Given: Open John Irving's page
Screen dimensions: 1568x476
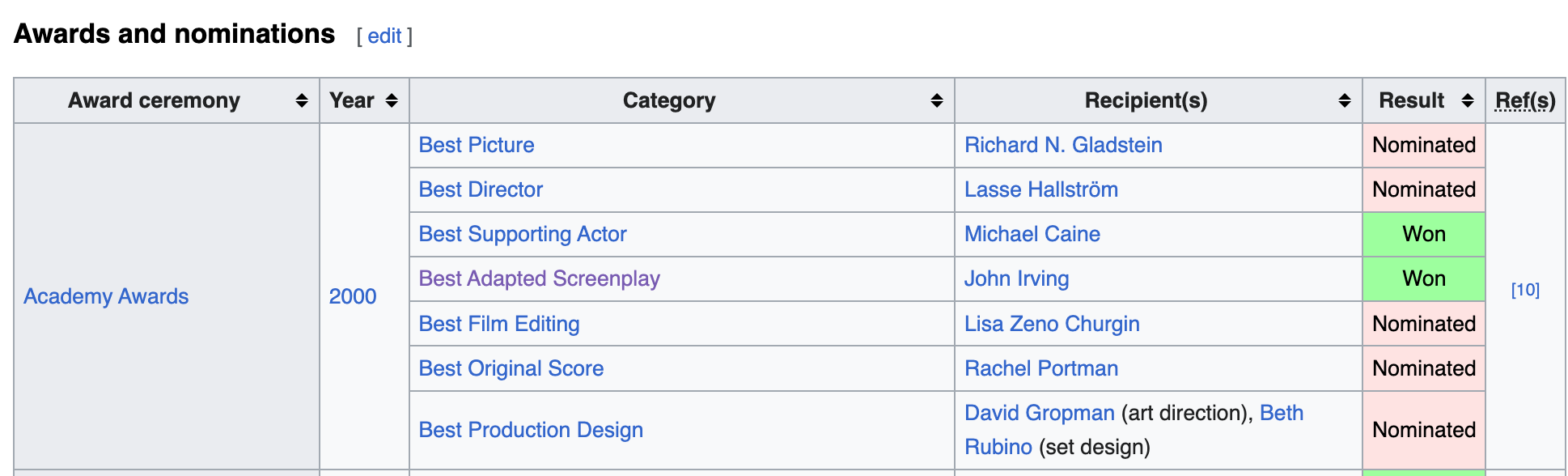Looking at the screenshot, I should pyautogui.click(x=1017, y=278).
